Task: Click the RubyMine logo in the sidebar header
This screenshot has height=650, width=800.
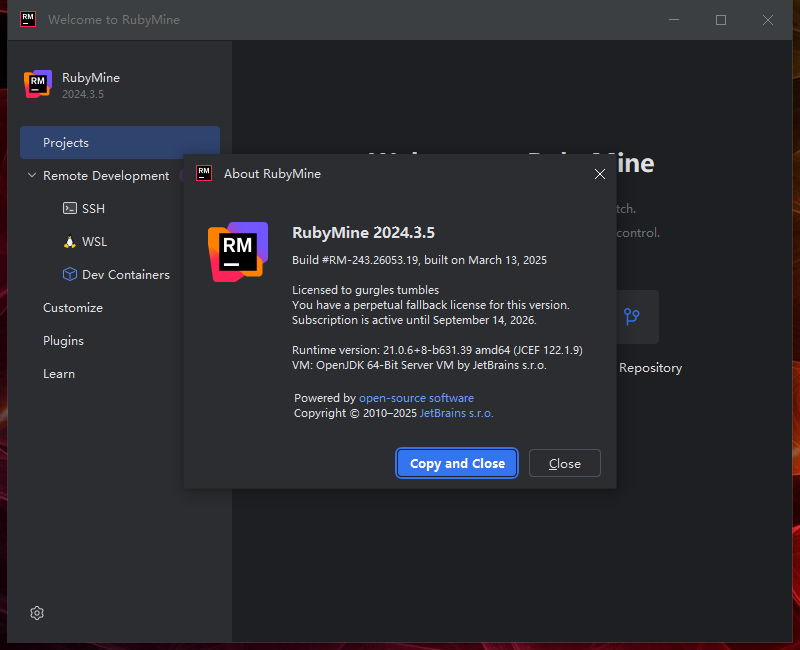Action: pos(38,84)
